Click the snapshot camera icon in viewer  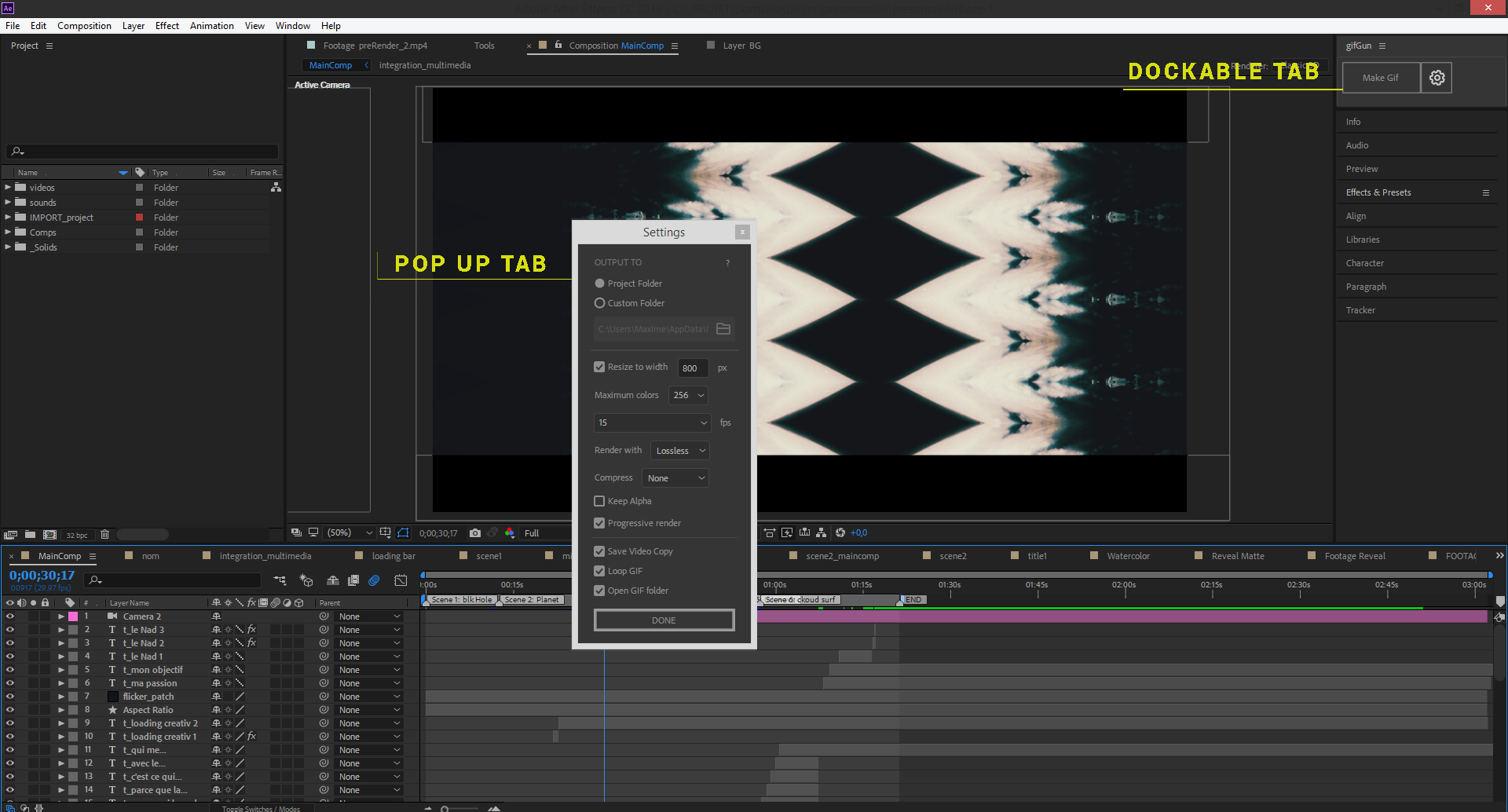pyautogui.click(x=474, y=533)
